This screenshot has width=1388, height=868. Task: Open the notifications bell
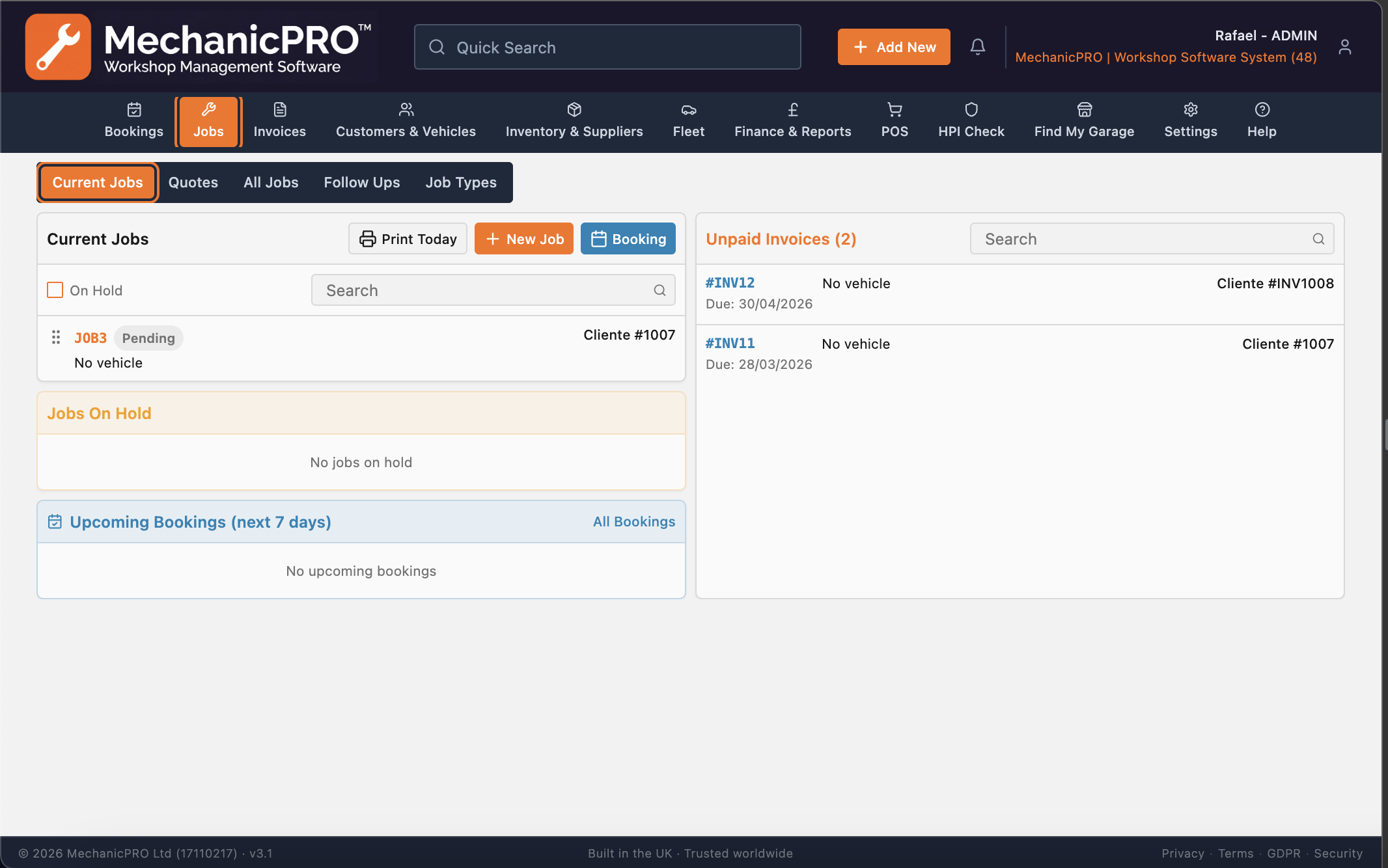[977, 47]
